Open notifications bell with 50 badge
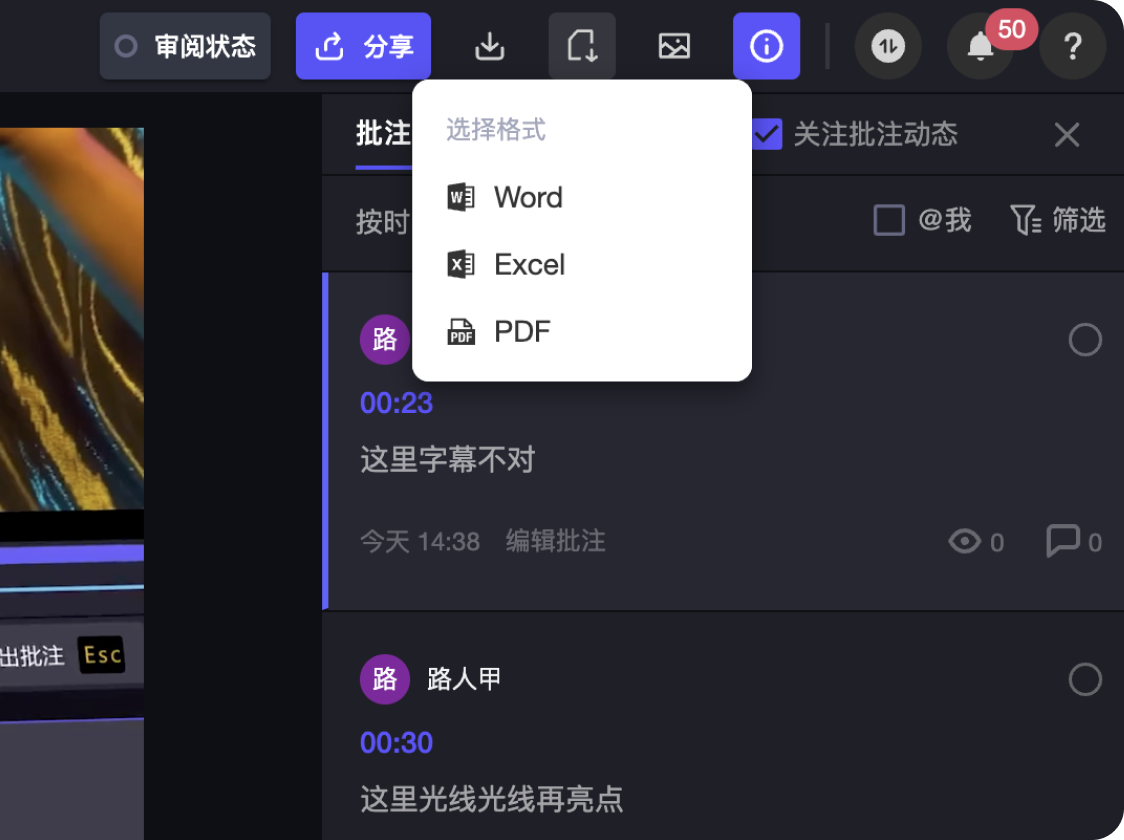 981,47
